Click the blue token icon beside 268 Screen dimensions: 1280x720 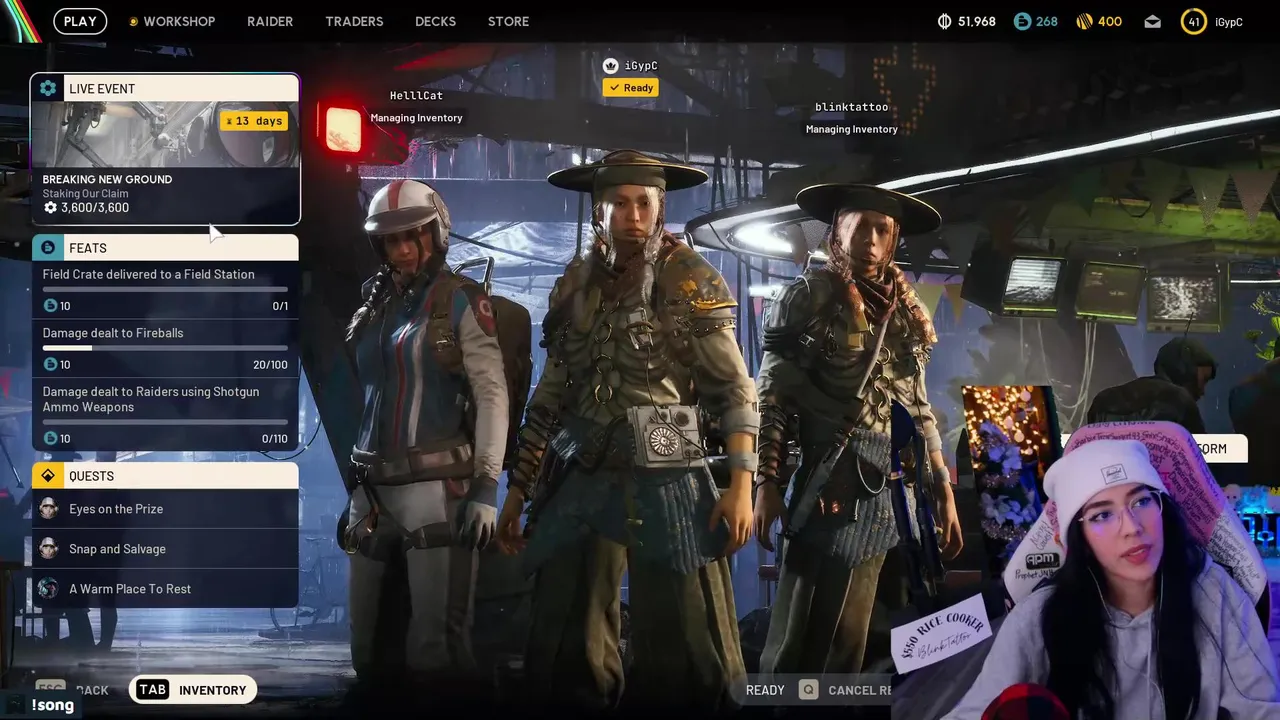coord(1022,21)
